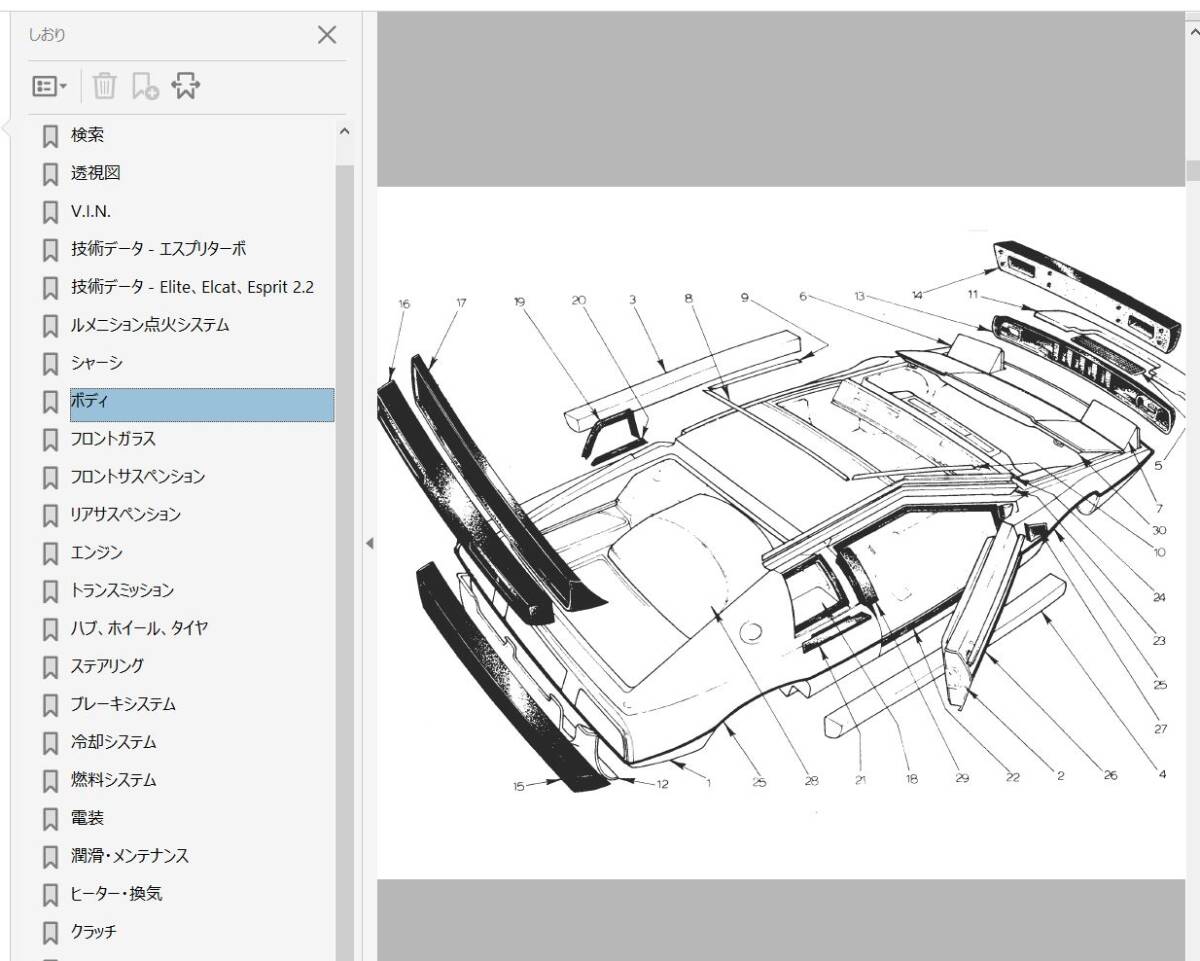
Task: Click bookmark icon beside ハブ、ホイール、タイヤ
Action: pyautogui.click(x=50, y=630)
